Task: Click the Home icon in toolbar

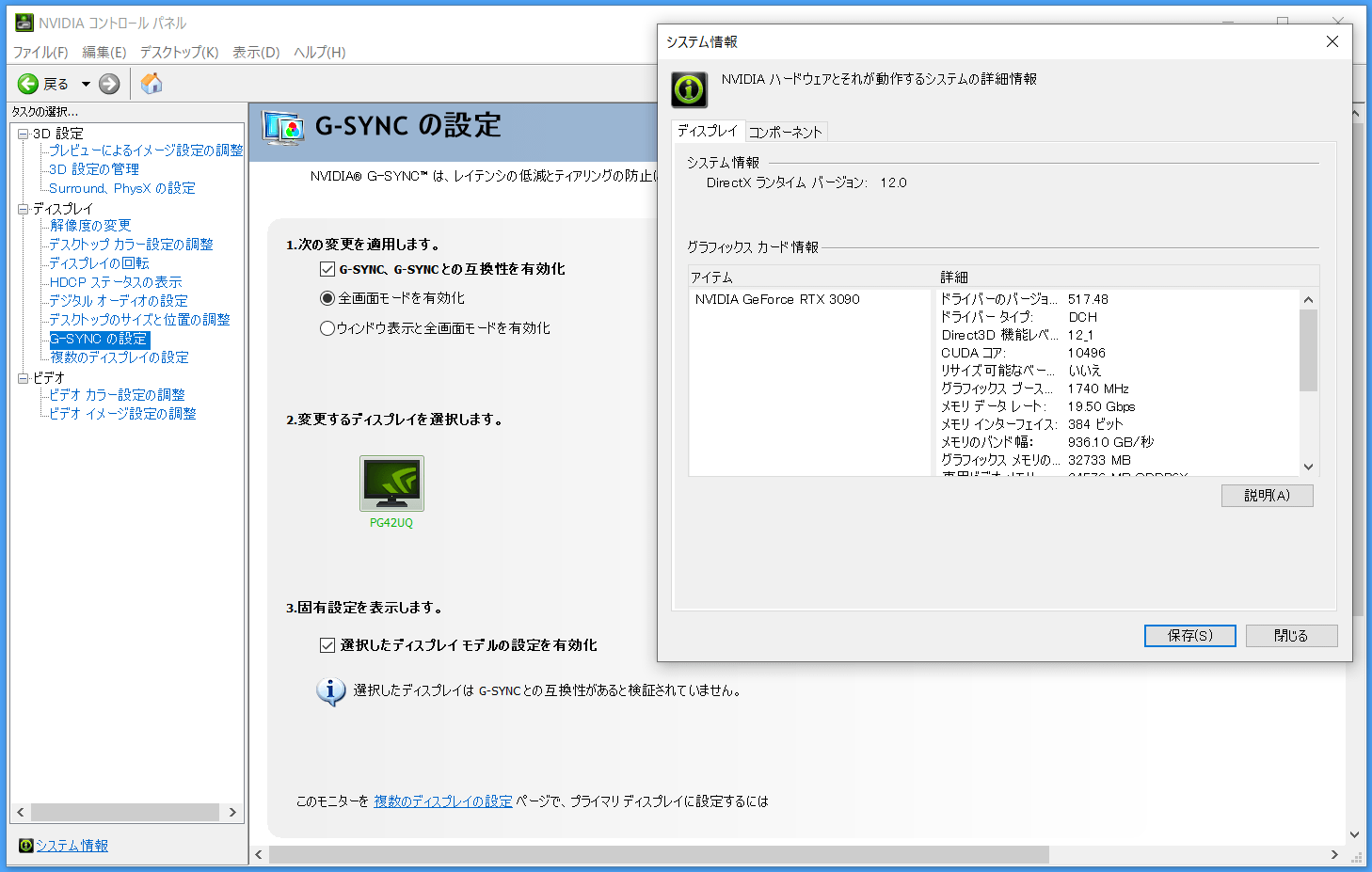Action: tap(152, 83)
